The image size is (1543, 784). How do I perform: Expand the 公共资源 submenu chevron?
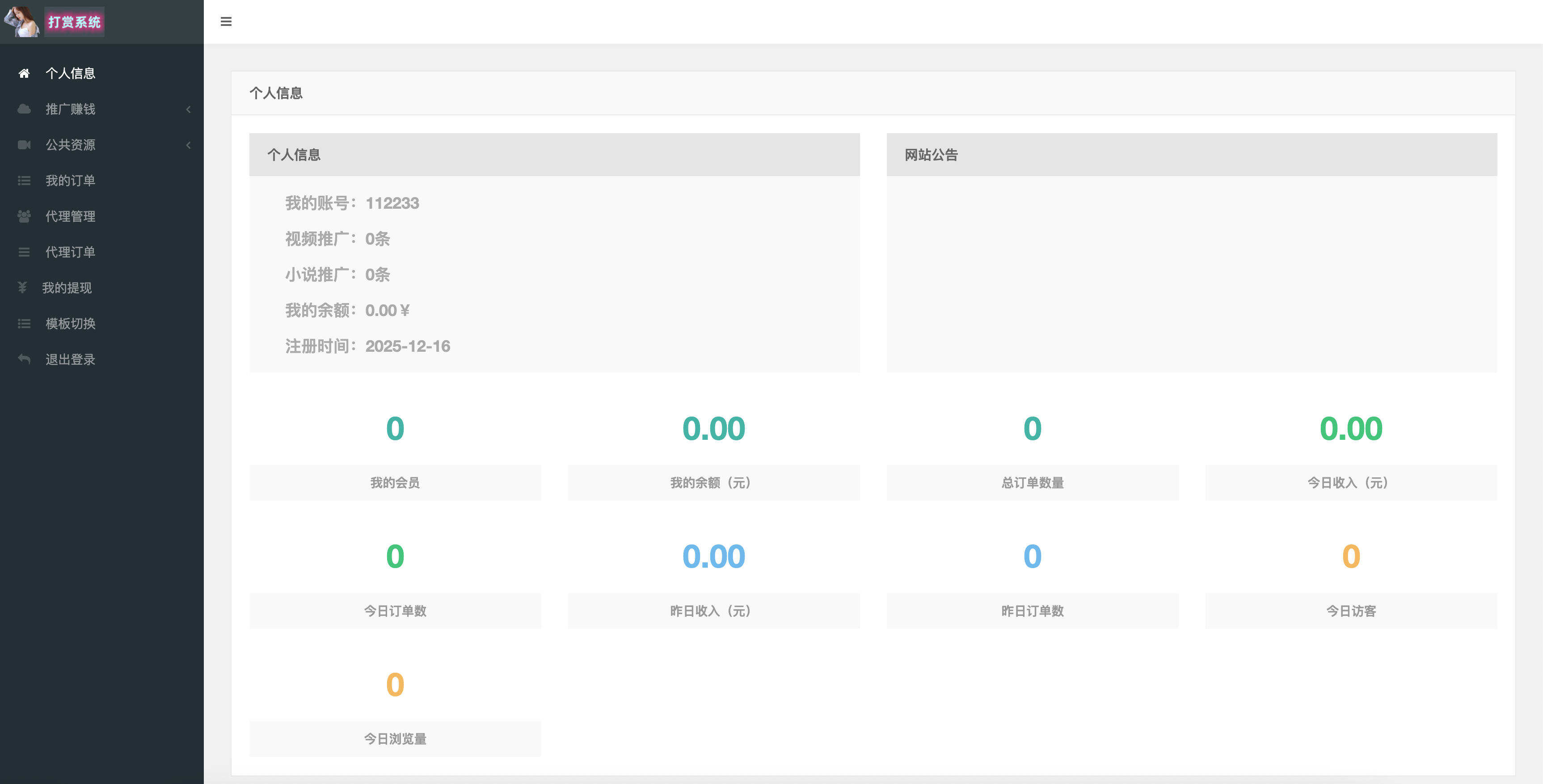pos(188,145)
